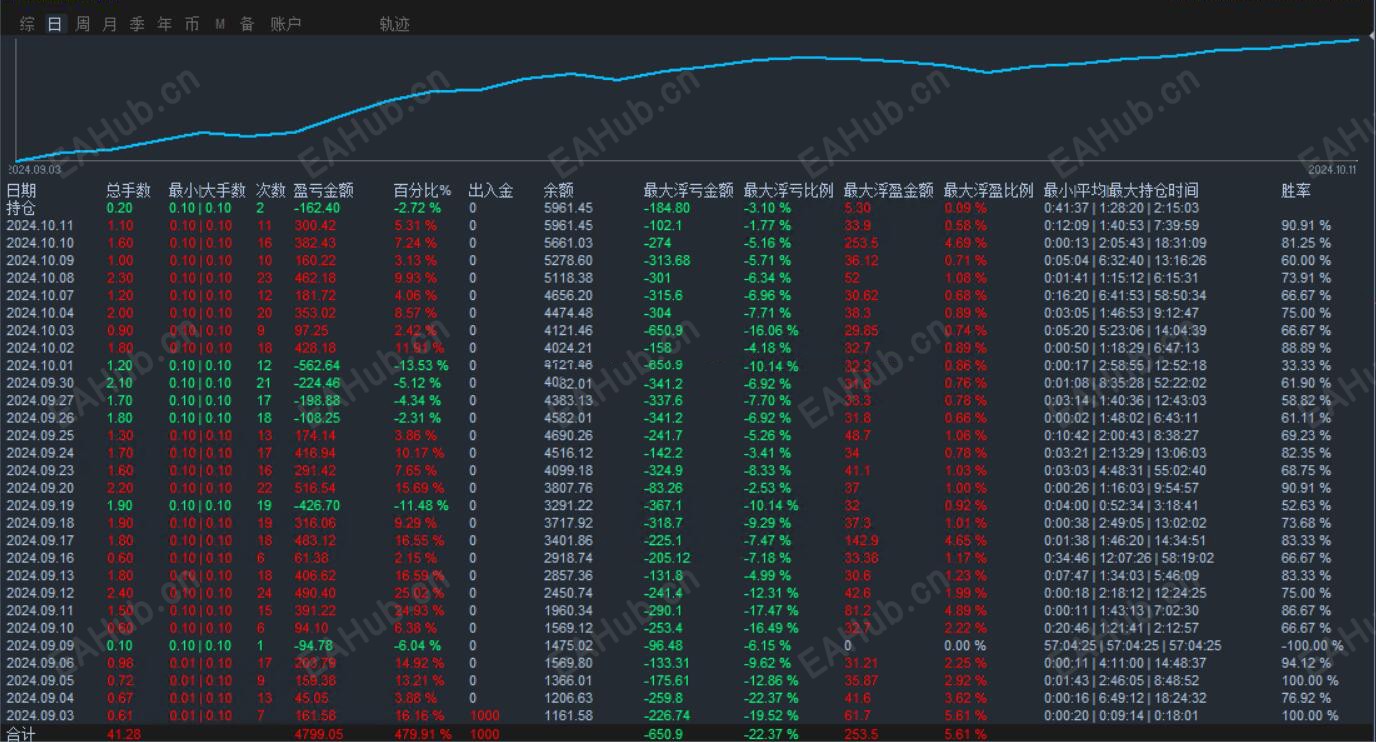1376x742 pixels.
Task: Click the 最小|大手数 column header
Action: 207,190
